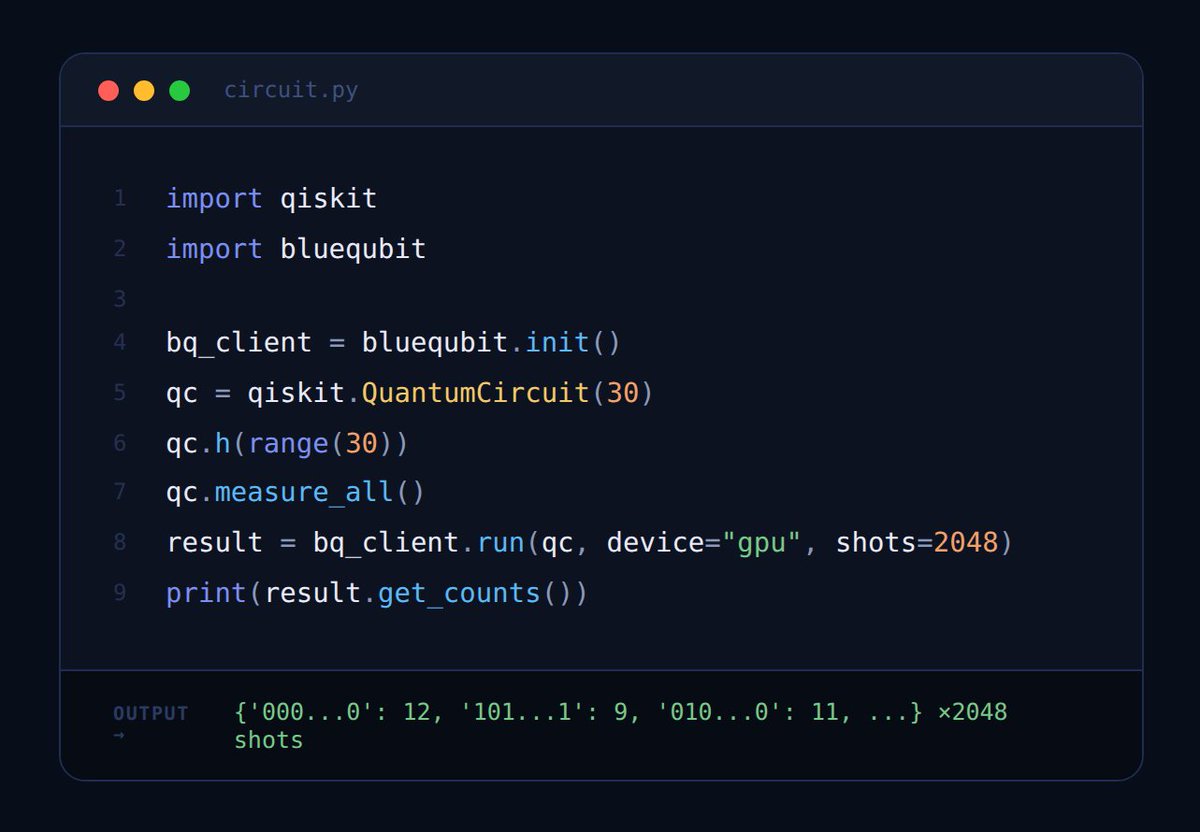Screen dimensions: 1200x832
Task: Click 'result' variable on line 8
Action: 215,543
